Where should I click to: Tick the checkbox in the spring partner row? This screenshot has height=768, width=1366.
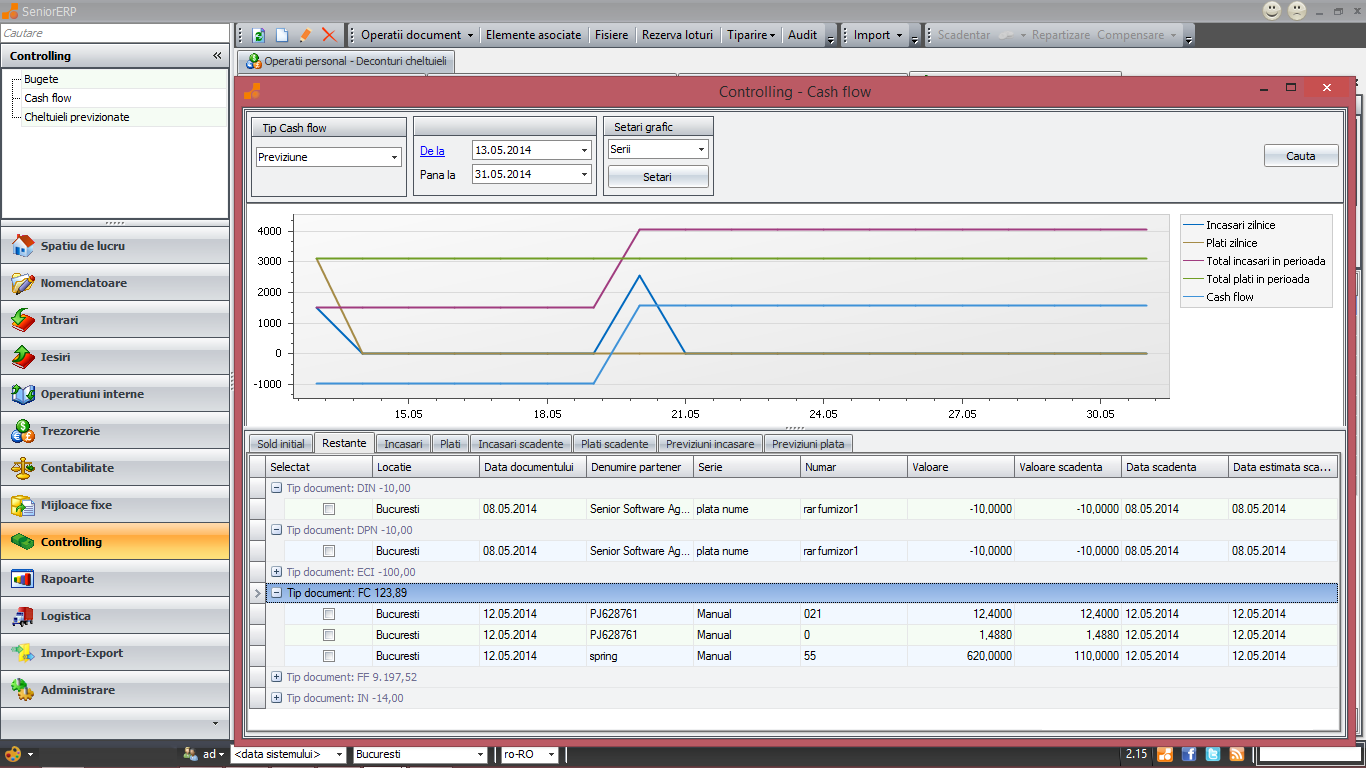(x=329, y=656)
